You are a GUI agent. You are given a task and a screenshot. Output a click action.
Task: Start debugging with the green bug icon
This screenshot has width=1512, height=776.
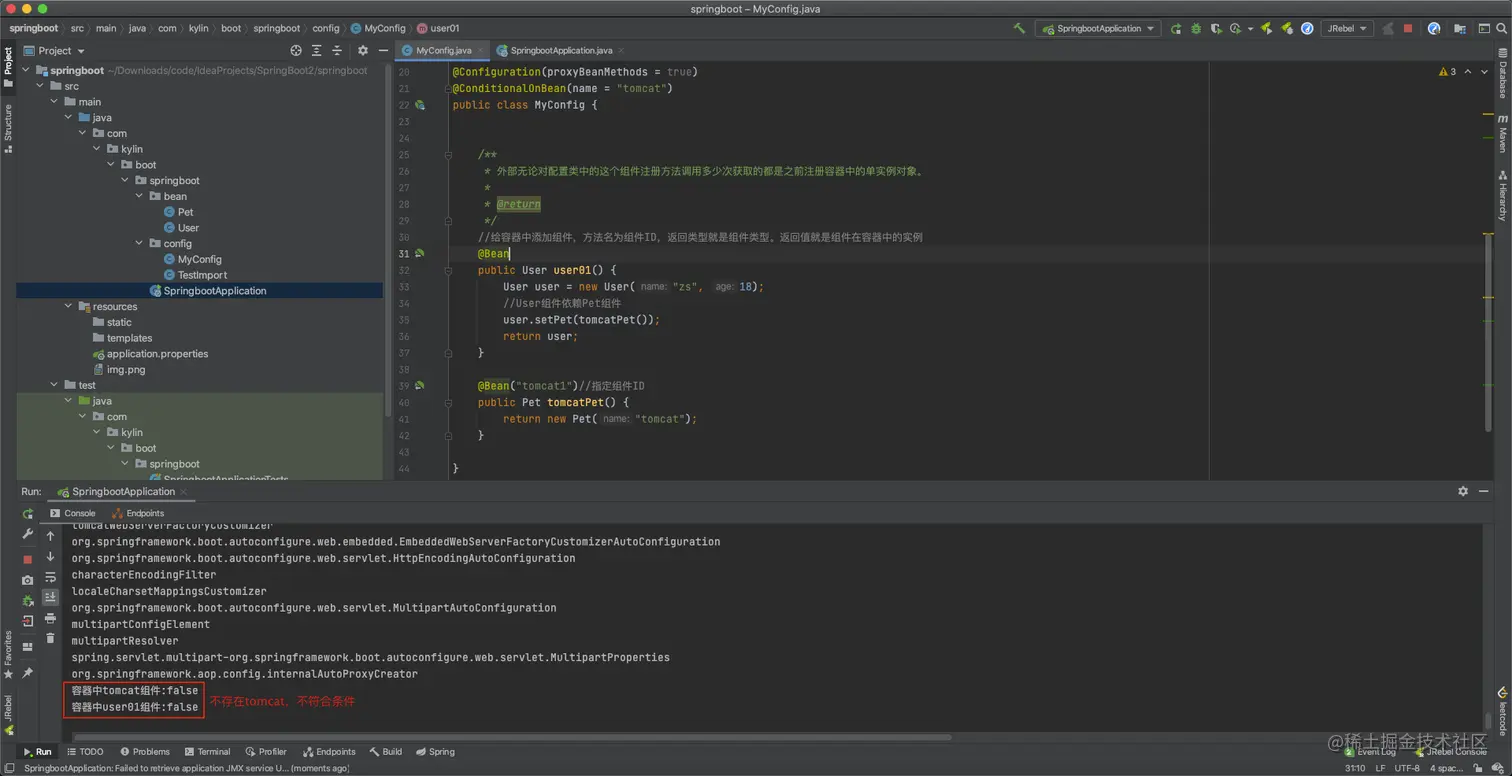pos(1195,28)
